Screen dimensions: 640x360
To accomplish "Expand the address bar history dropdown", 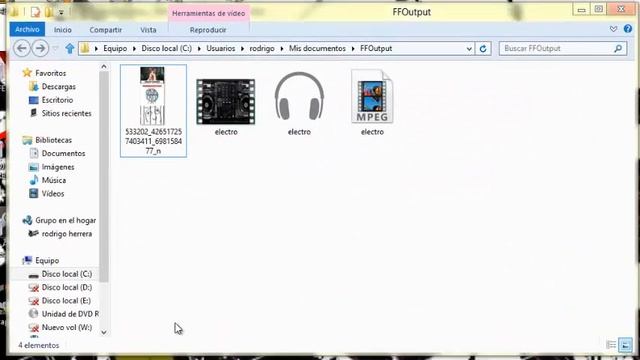I will pyautogui.click(x=469, y=49).
